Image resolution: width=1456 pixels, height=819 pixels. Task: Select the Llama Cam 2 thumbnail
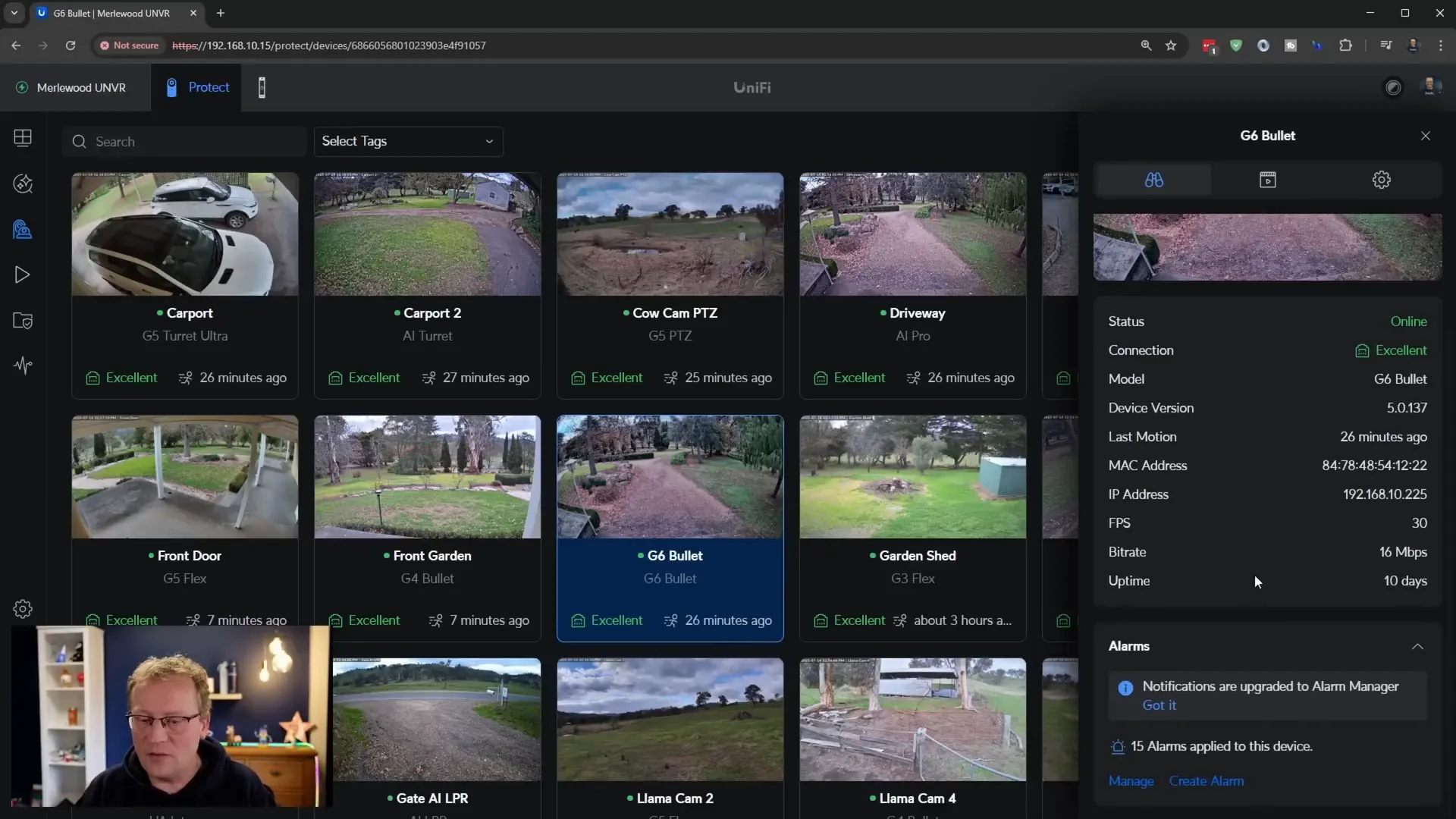pos(670,720)
